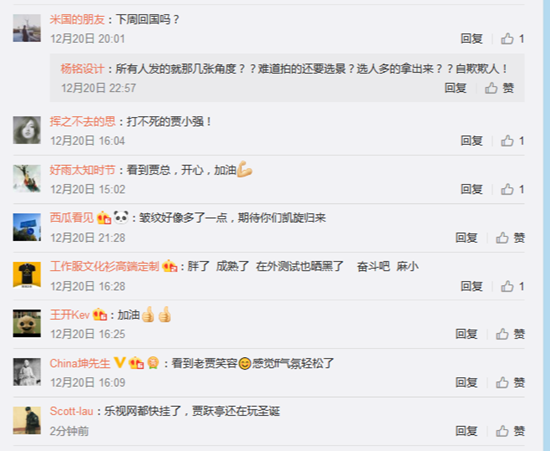Click the panda badge beside 西瓜看见
This screenshot has height=451, width=550.
[121, 217]
